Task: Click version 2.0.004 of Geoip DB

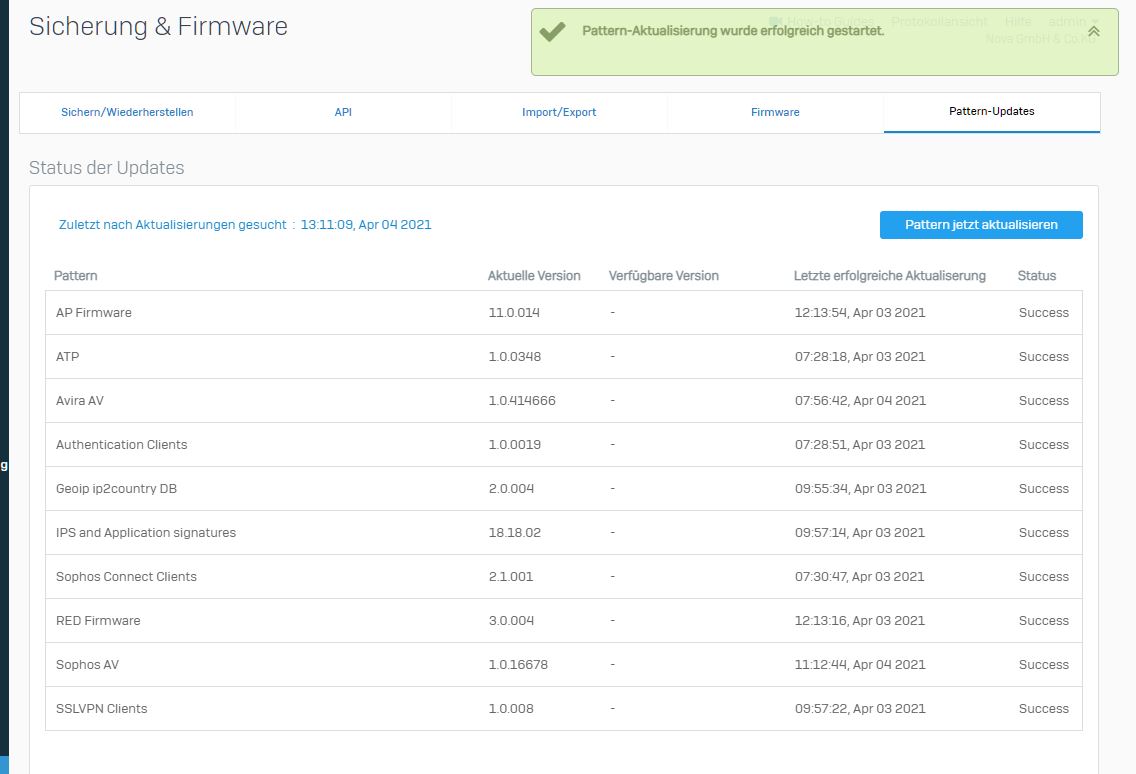Action: point(511,488)
